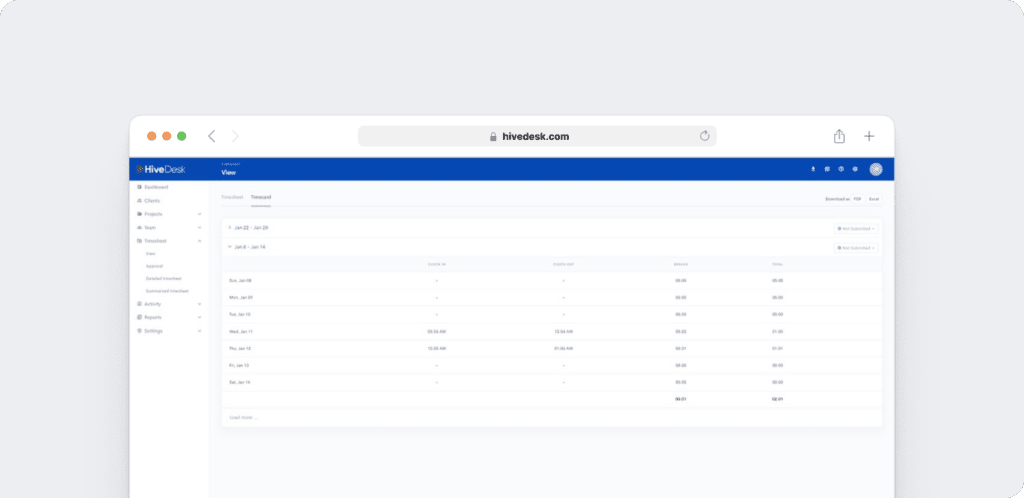Open Dashboard from the sidebar
This screenshot has height=498, width=1024.
[x=155, y=187]
